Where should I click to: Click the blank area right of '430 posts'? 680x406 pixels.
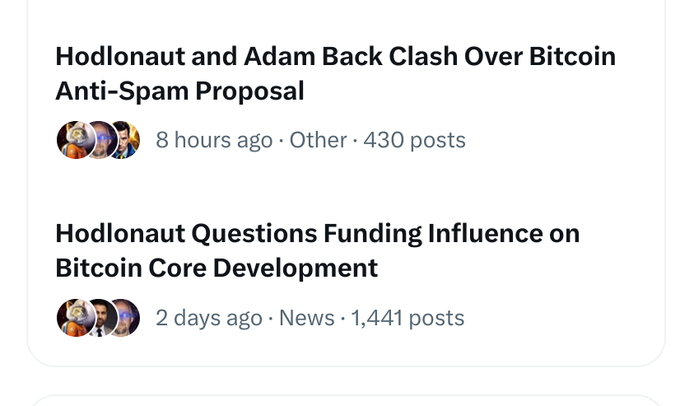560,140
